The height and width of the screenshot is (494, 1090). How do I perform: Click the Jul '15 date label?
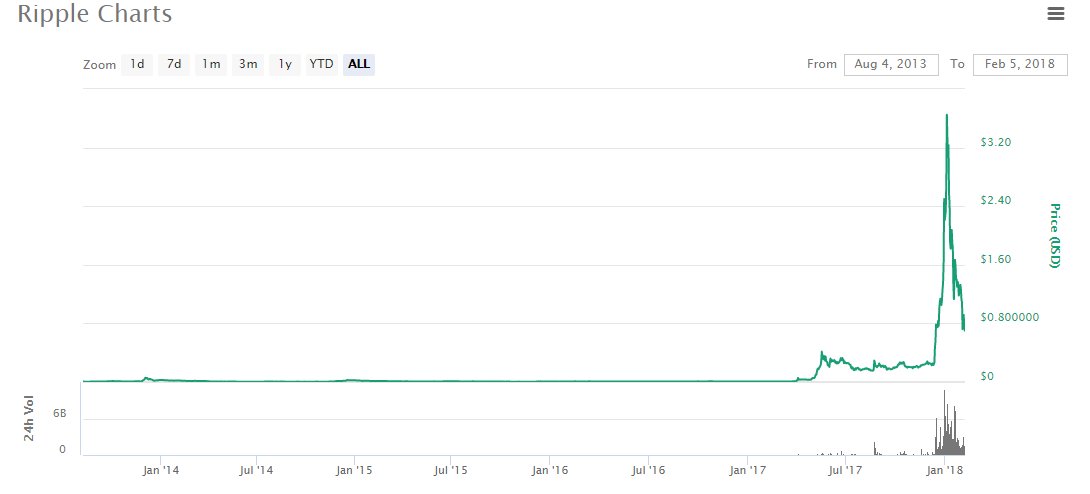pyautogui.click(x=450, y=470)
